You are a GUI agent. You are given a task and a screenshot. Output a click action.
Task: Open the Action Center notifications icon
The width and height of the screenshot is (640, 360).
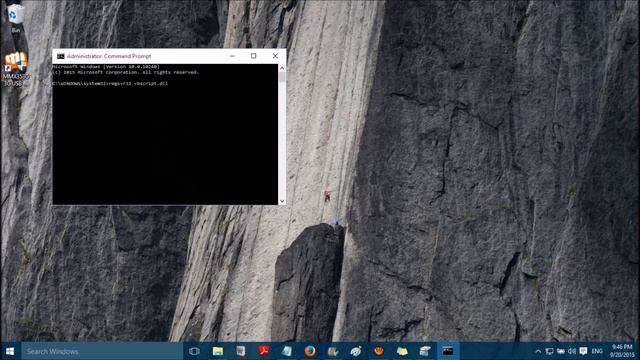pos(583,351)
